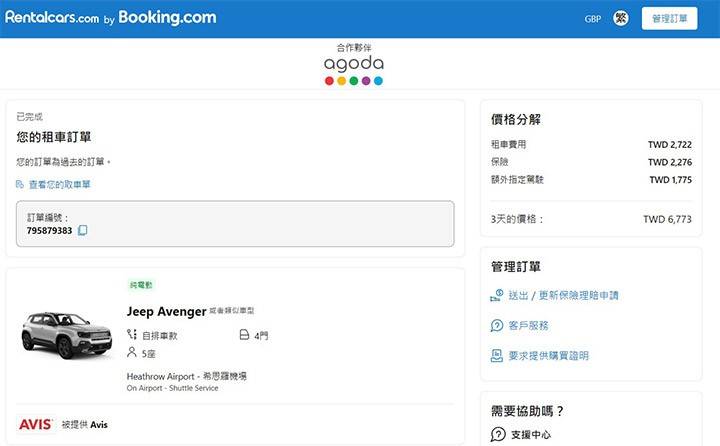Open the GBP currency selector

point(593,19)
